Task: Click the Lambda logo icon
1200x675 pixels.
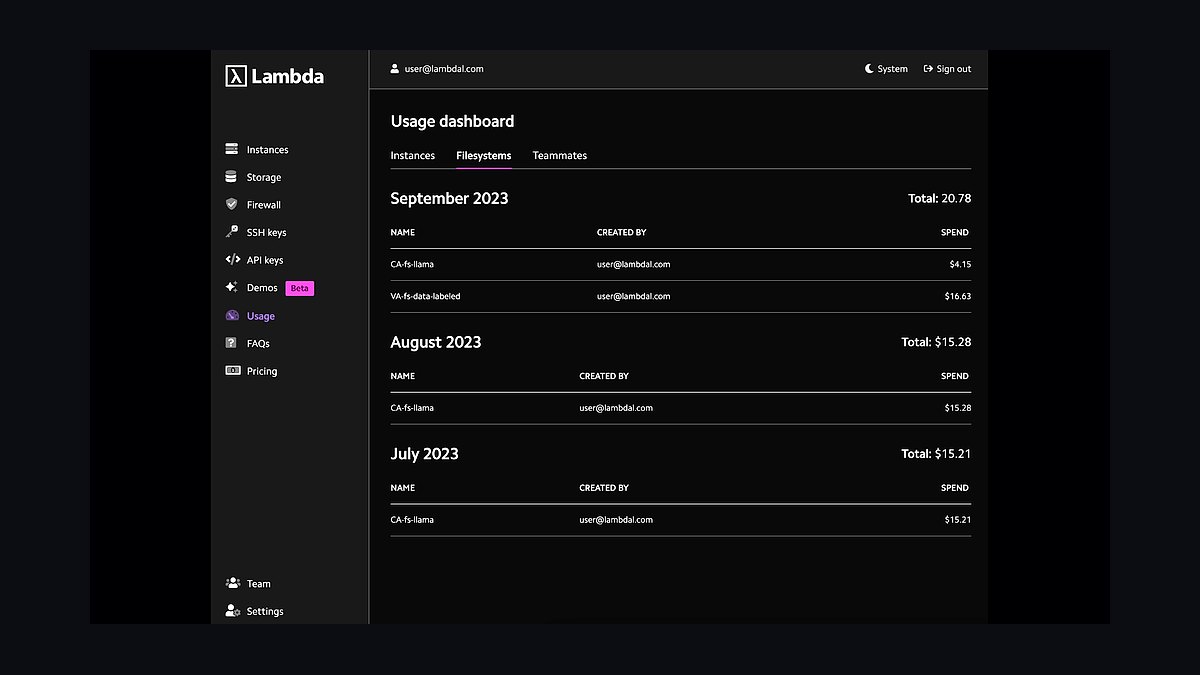Action: click(x=236, y=76)
